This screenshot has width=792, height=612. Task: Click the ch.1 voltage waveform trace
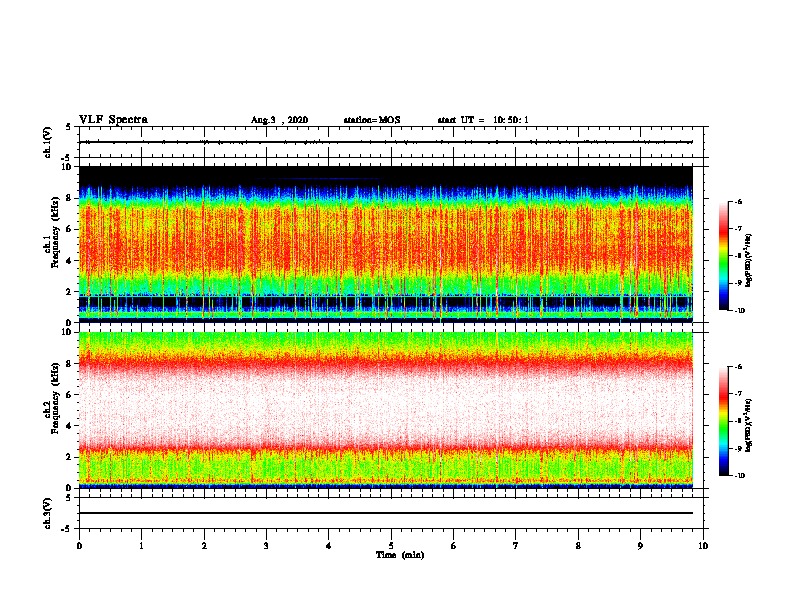tap(386, 142)
